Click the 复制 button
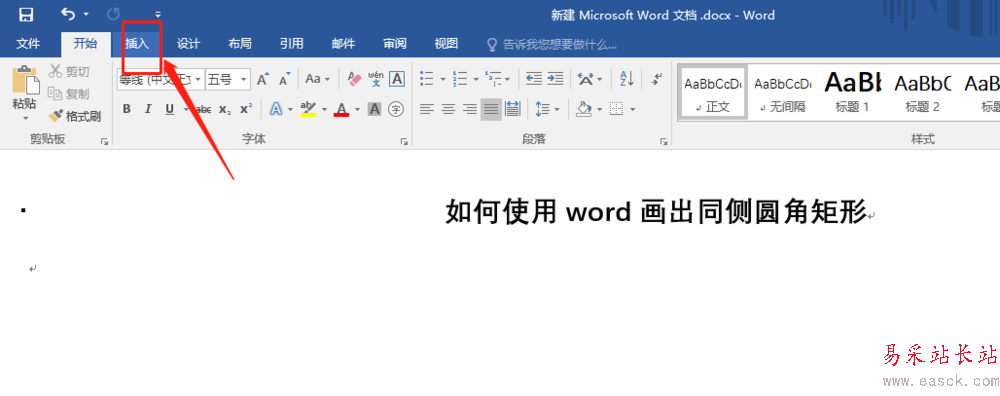 point(70,94)
